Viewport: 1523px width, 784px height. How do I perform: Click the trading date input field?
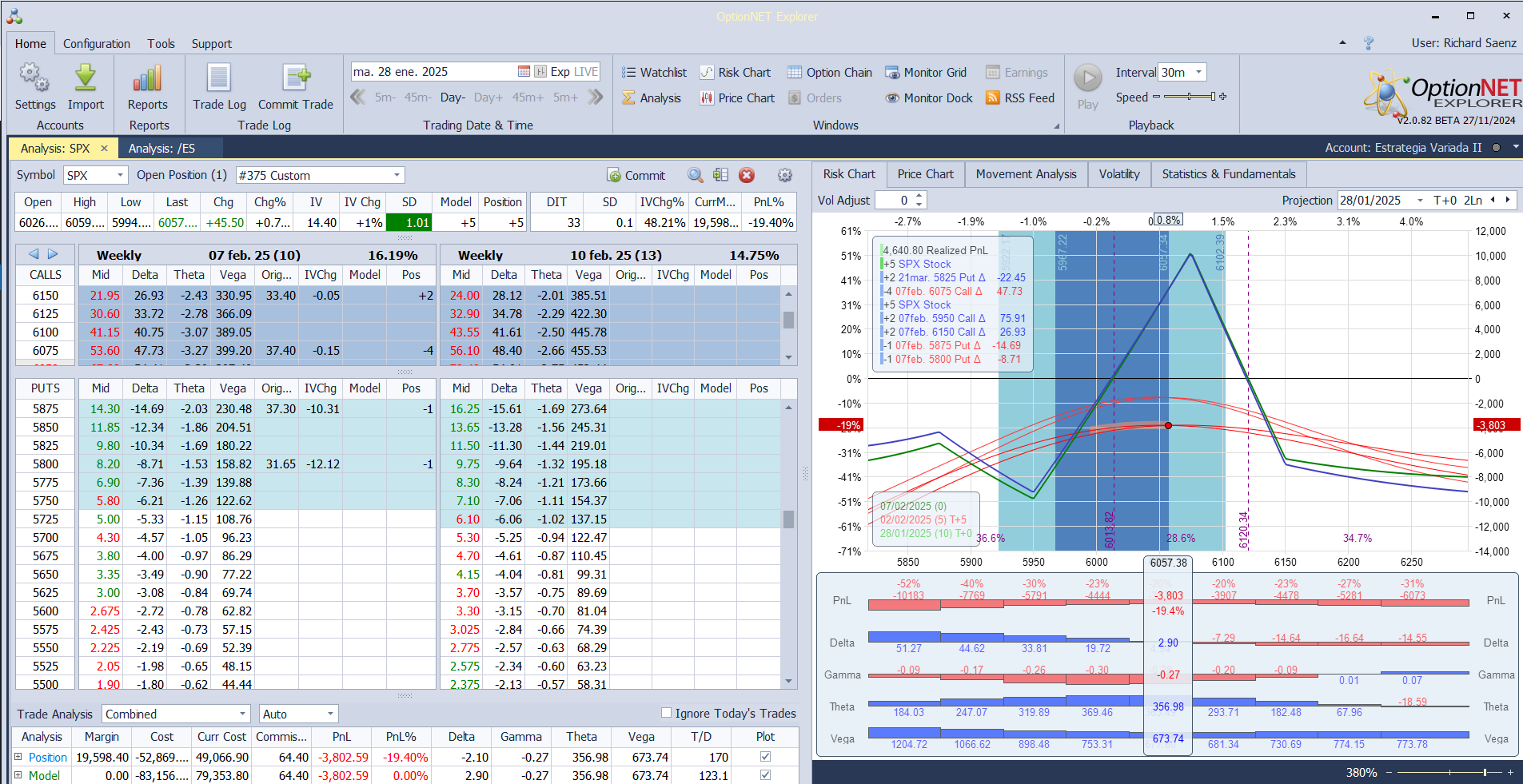point(433,72)
